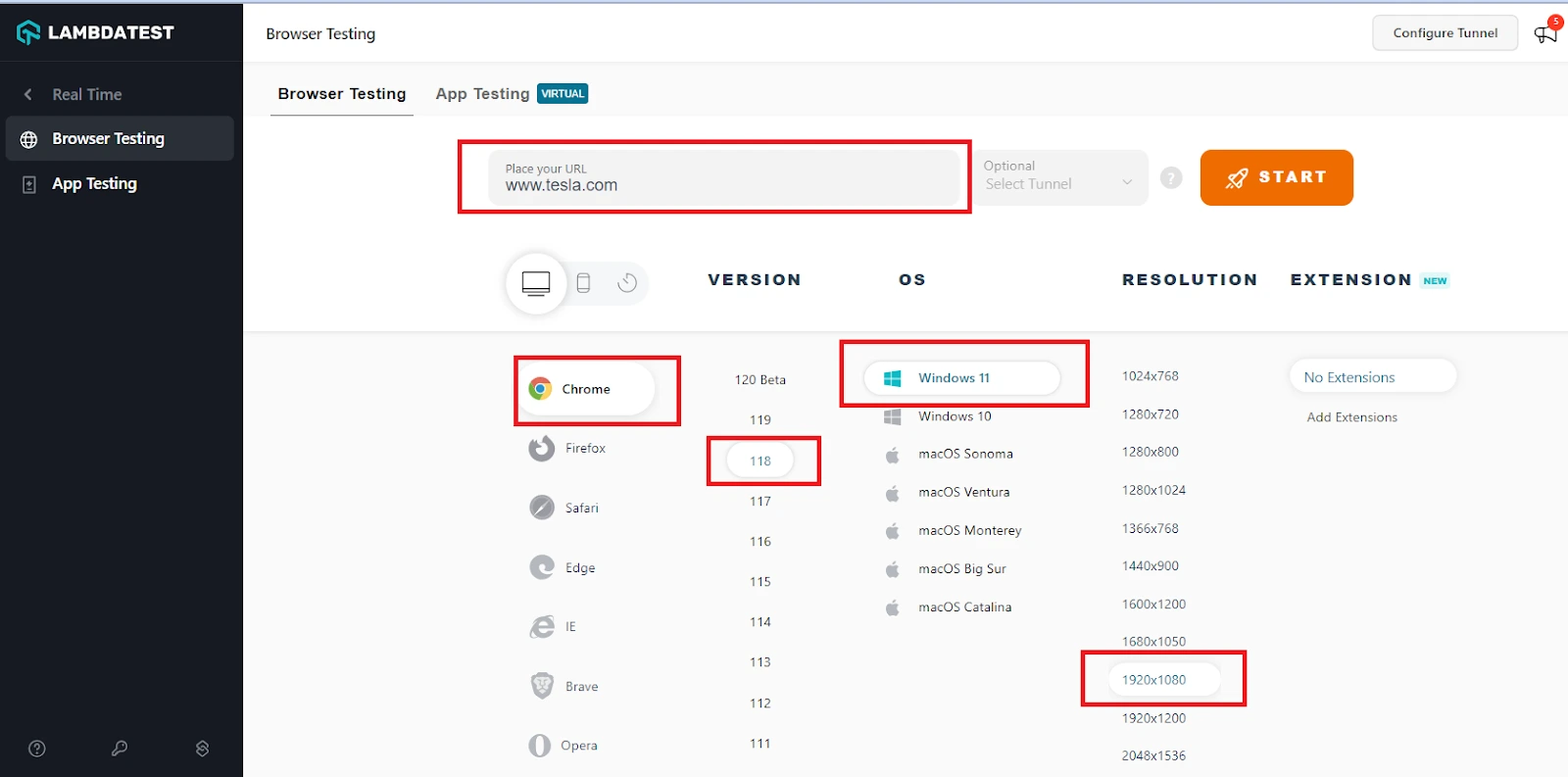Expand the Select Tunnel dropdown
Image resolution: width=1568 pixels, height=777 pixels.
pos(1058,177)
